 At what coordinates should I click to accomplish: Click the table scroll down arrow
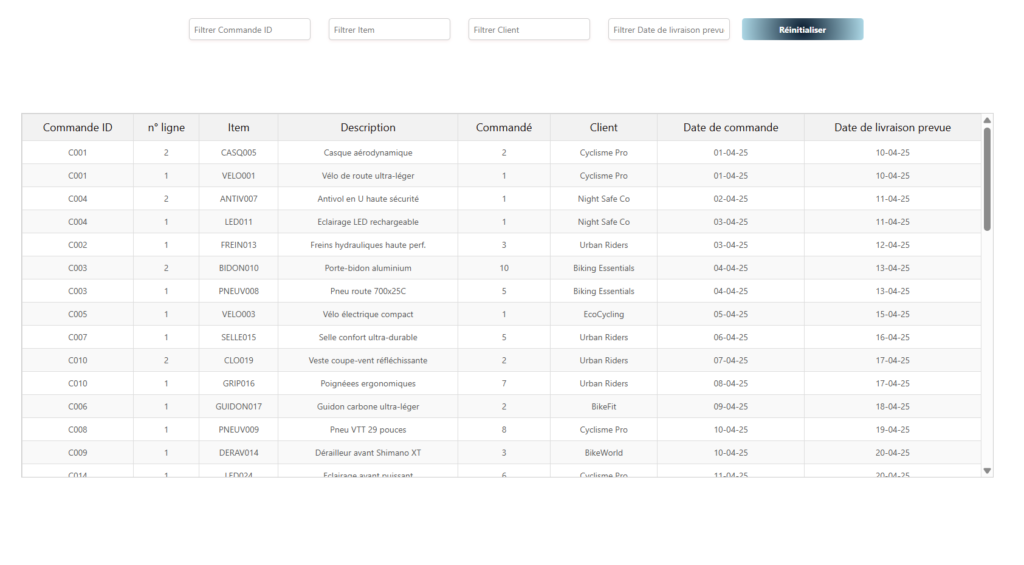(987, 470)
